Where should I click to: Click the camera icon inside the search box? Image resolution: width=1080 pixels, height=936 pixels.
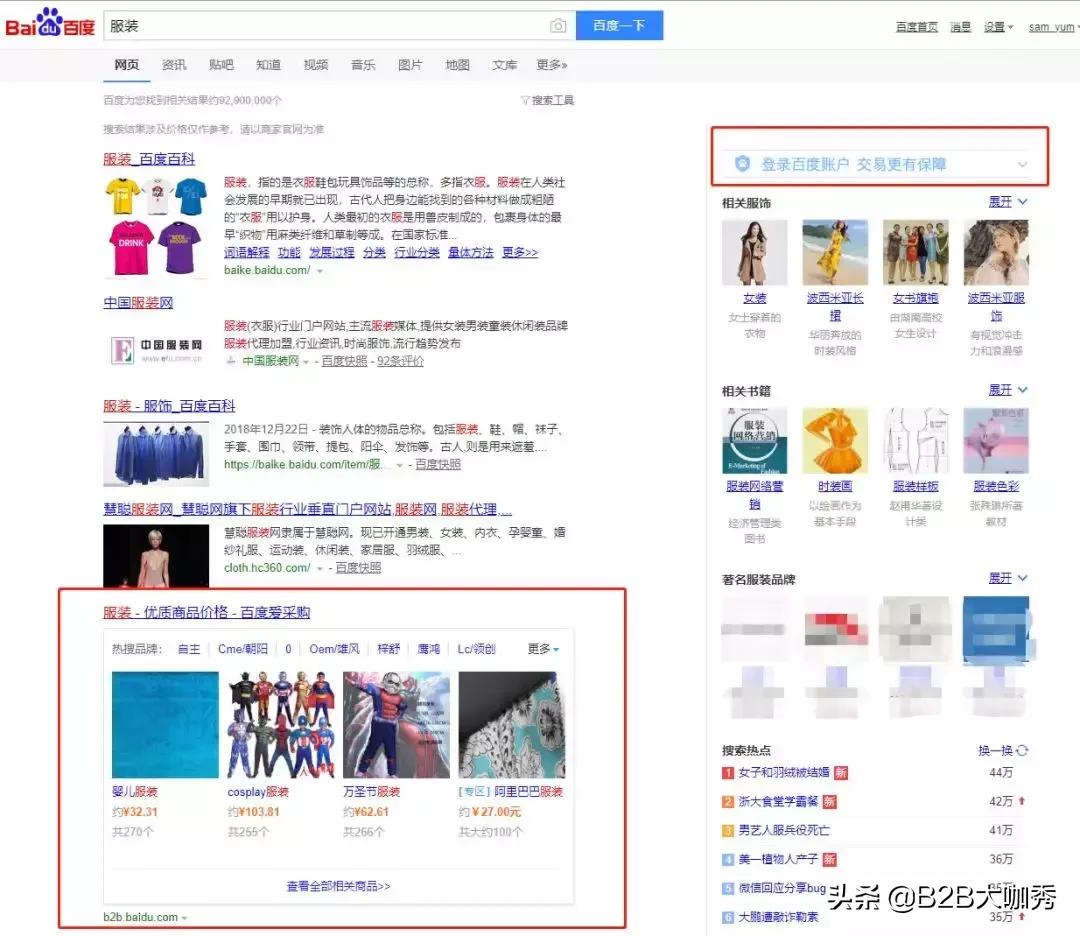pos(558,26)
